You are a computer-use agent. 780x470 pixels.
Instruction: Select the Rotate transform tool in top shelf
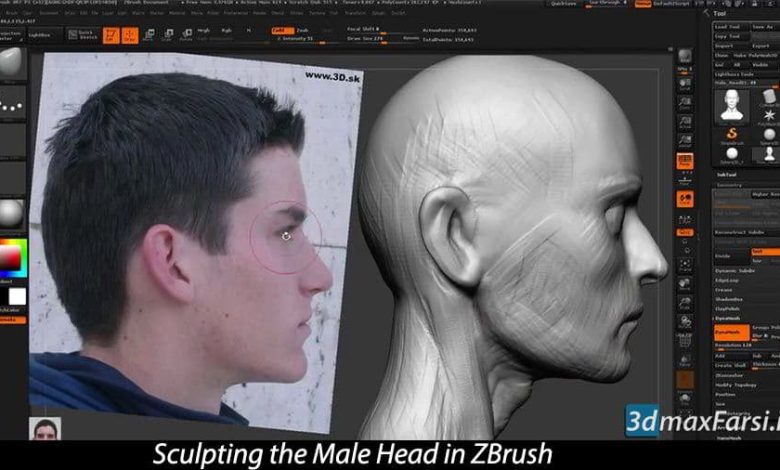coord(187,35)
